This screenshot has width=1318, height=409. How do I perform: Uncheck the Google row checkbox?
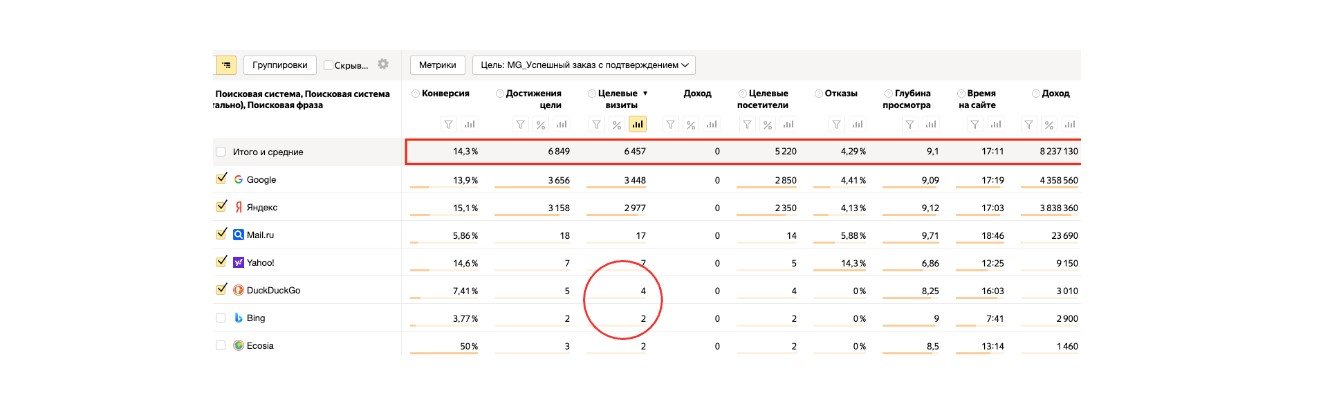click(x=221, y=179)
